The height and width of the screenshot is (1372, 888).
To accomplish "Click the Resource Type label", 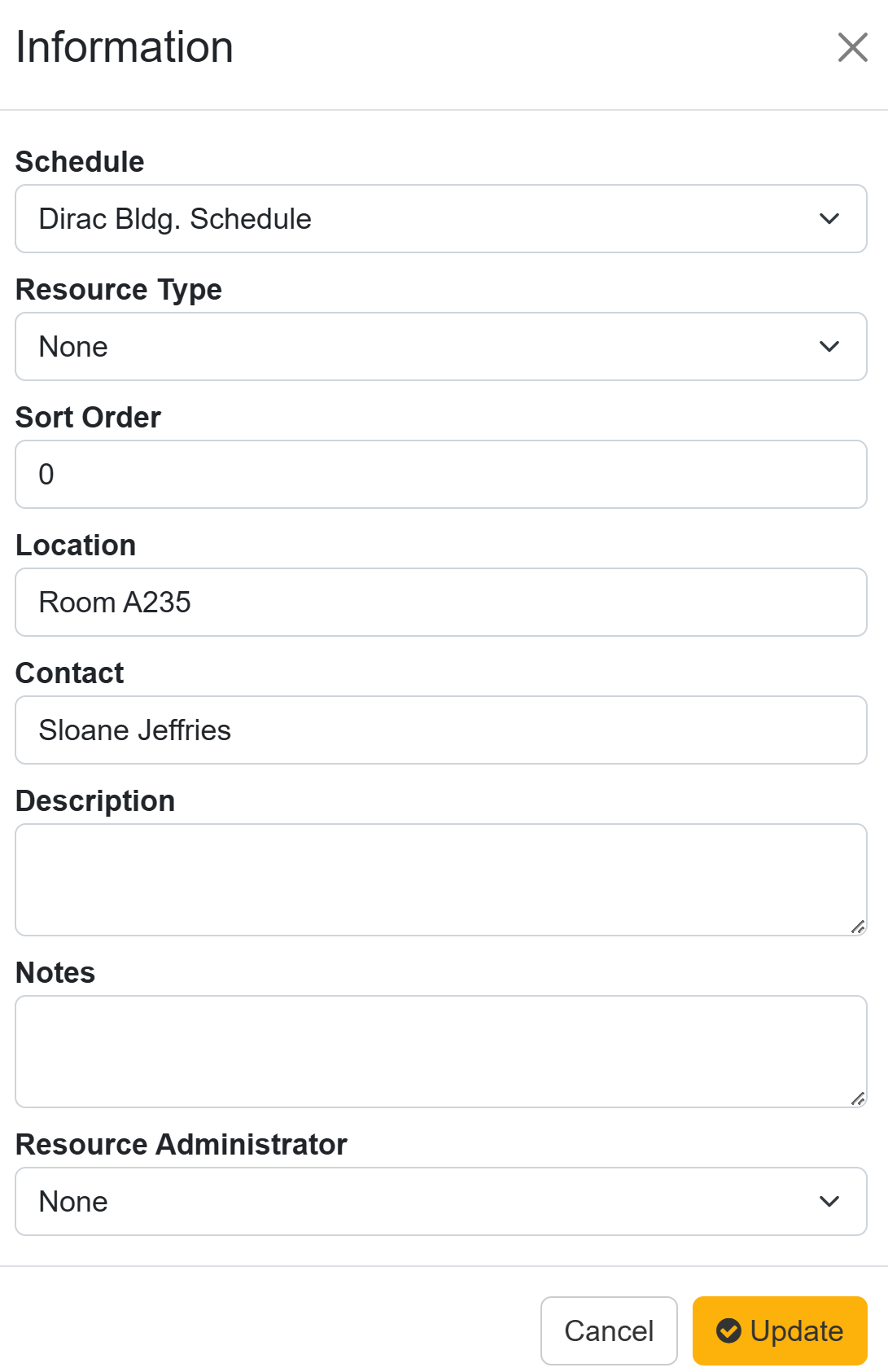I will tap(119, 290).
